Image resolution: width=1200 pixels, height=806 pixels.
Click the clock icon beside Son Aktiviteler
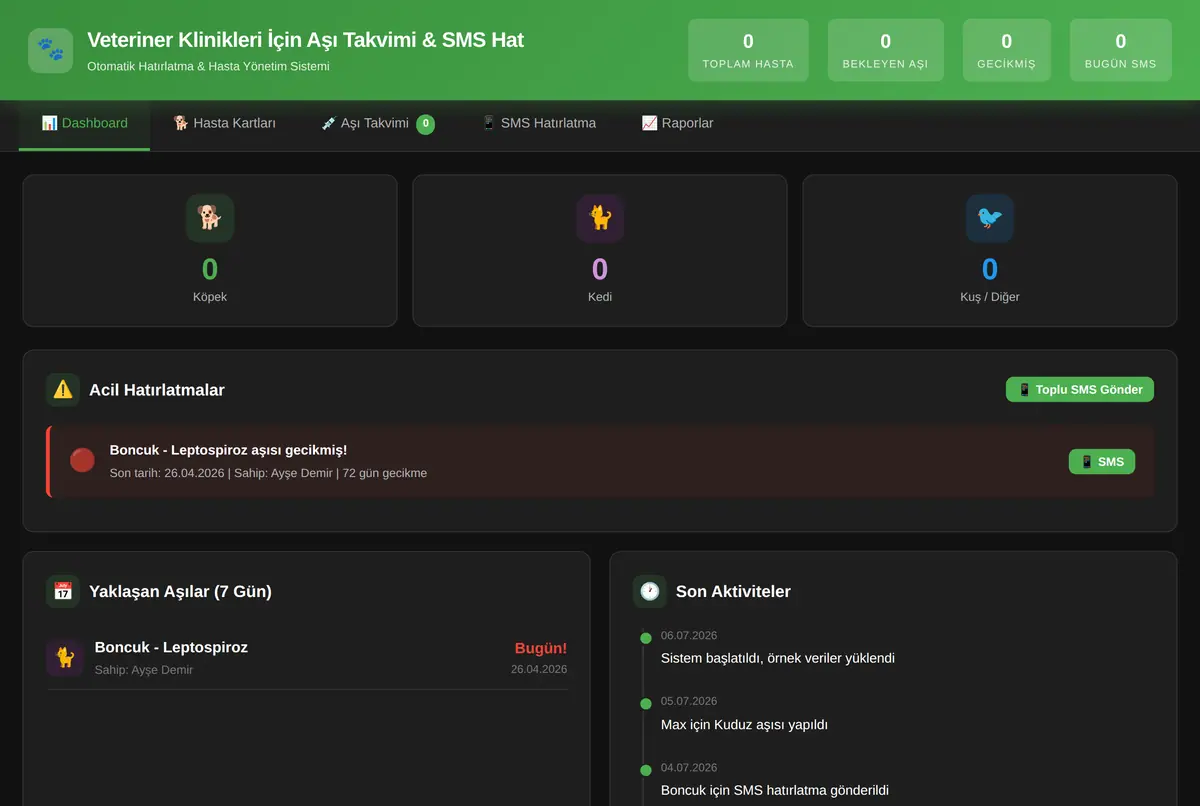[650, 591]
